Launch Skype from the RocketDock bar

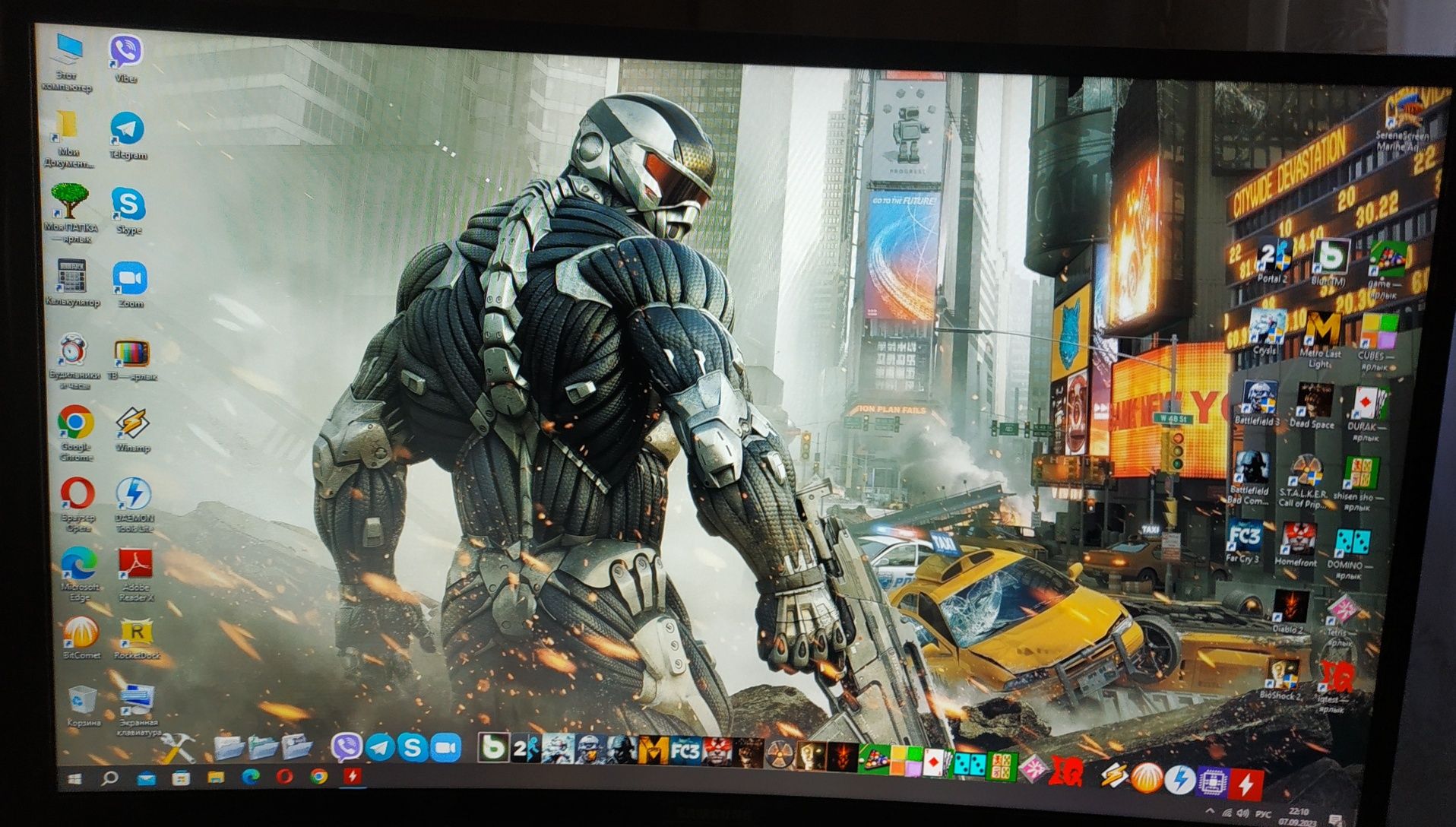tap(413, 749)
